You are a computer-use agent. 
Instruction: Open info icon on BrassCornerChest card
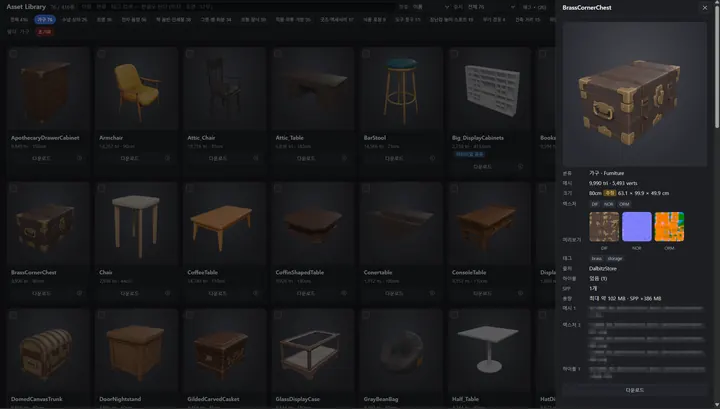(x=79, y=293)
